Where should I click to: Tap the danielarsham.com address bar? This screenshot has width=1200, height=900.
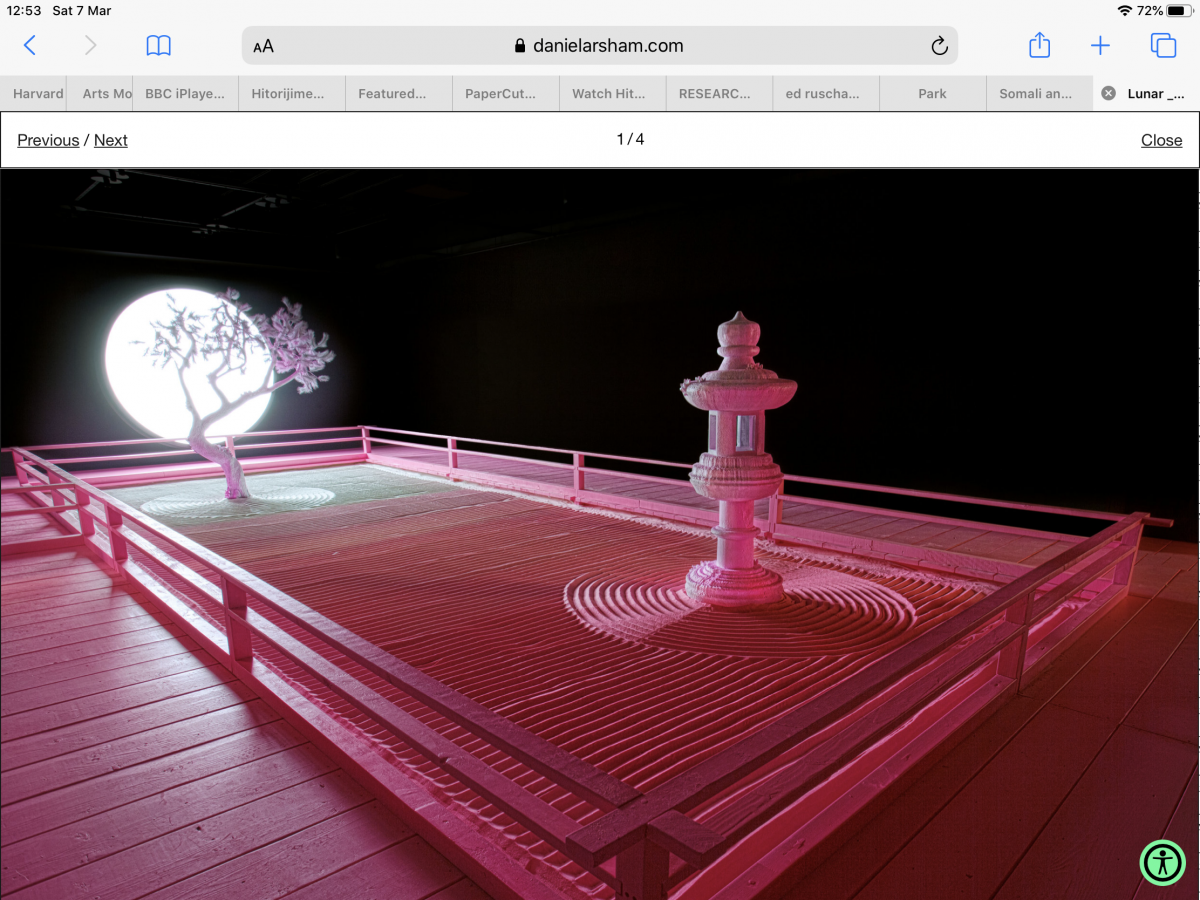pyautogui.click(x=600, y=46)
